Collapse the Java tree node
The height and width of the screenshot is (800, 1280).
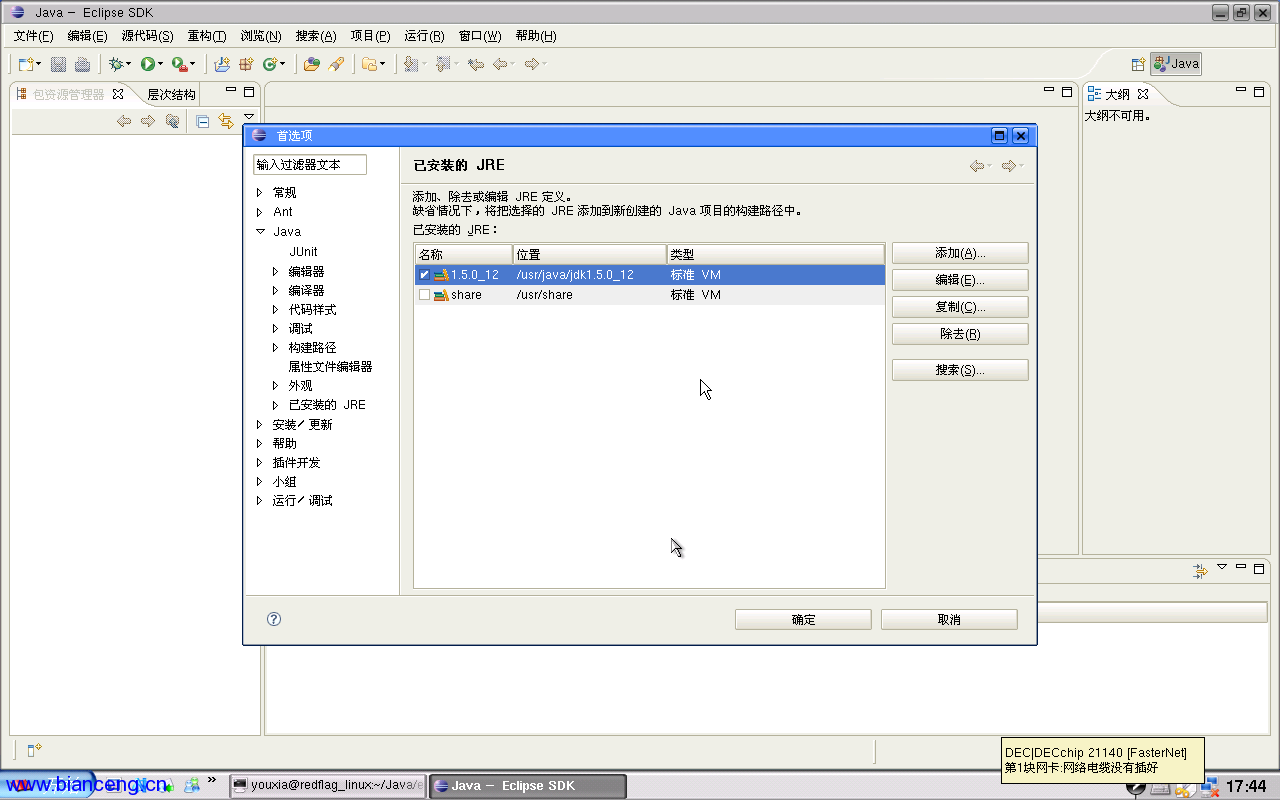pyautogui.click(x=260, y=231)
